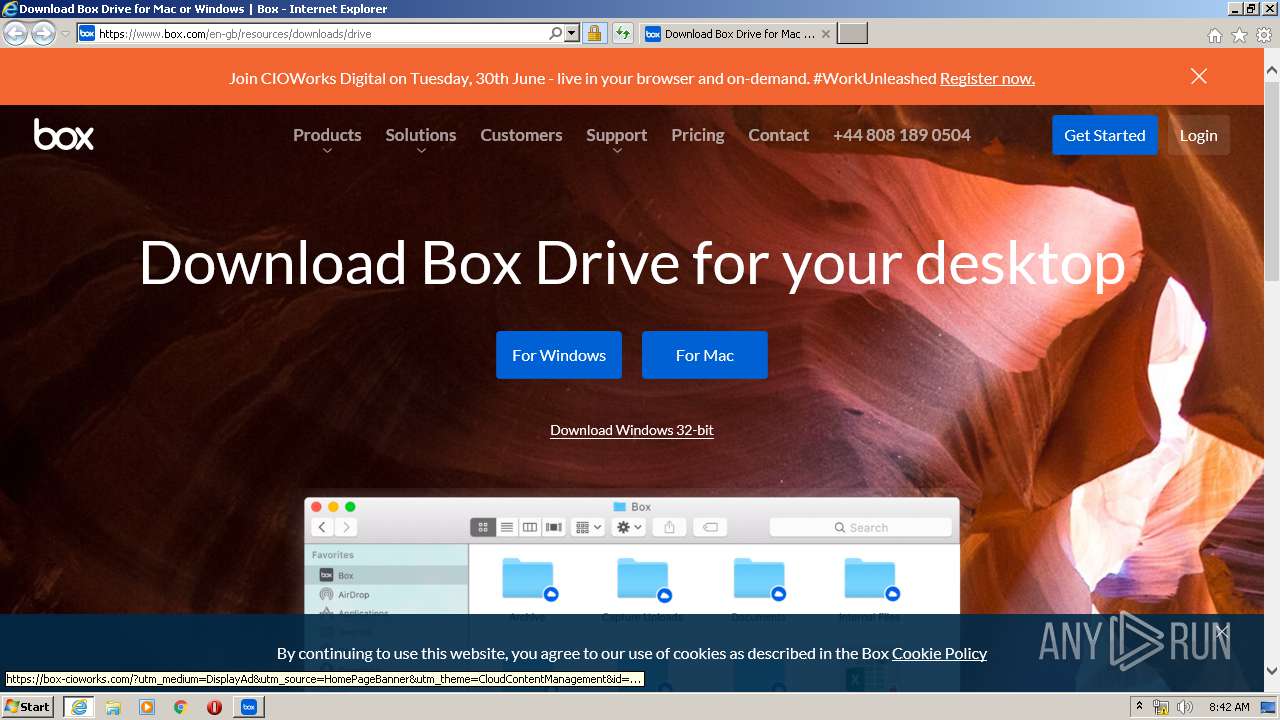Expand the Support menu

click(x=616, y=136)
